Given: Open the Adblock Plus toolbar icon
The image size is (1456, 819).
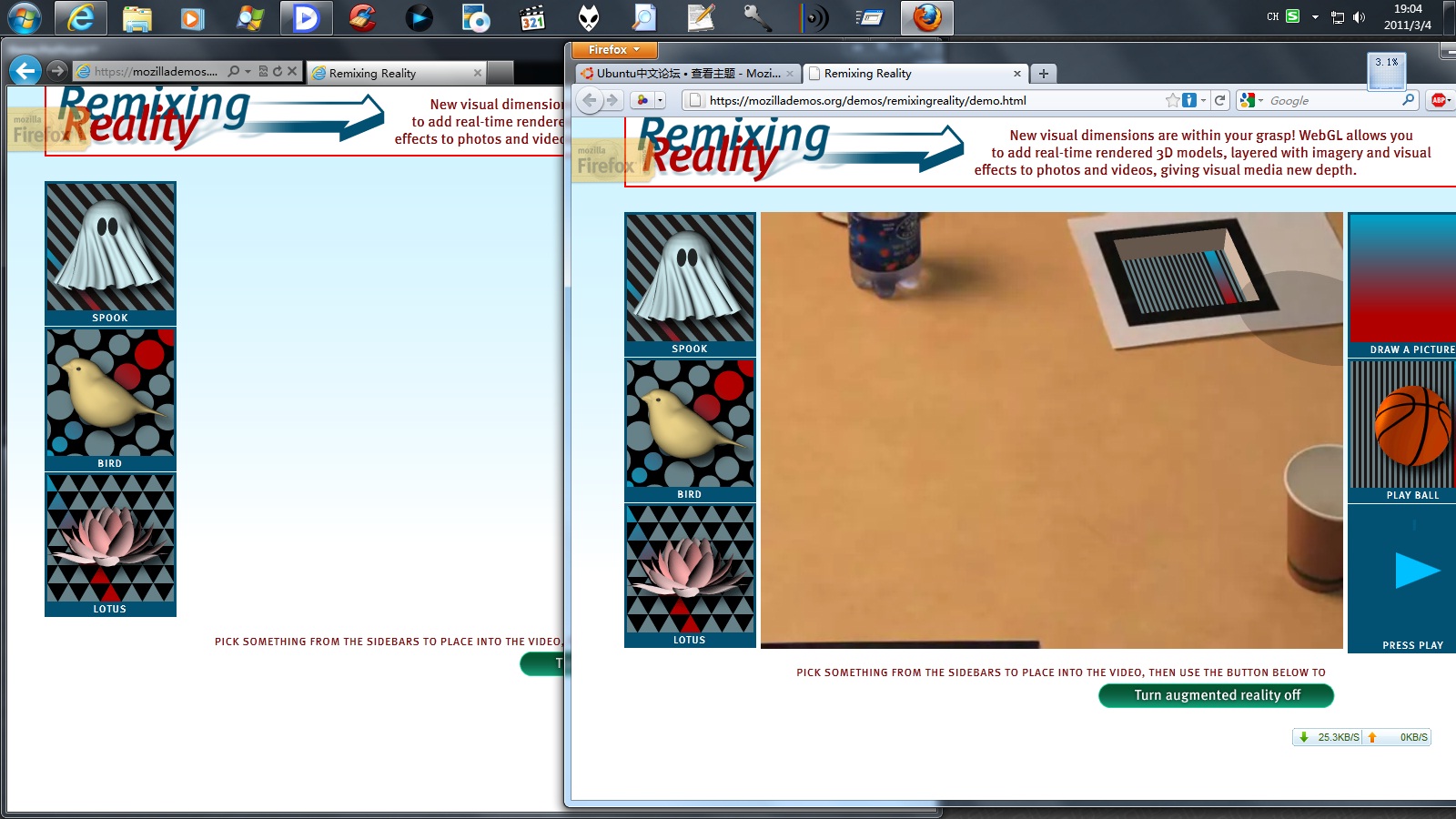Looking at the screenshot, I should (x=1440, y=100).
